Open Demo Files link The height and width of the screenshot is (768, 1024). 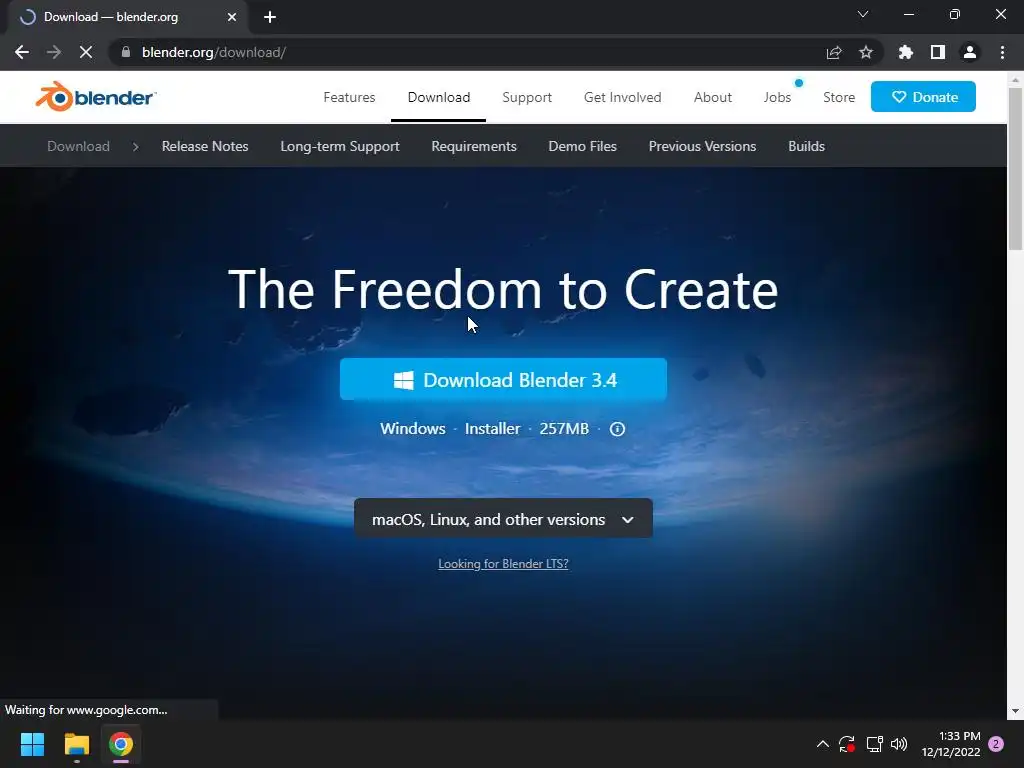pyautogui.click(x=583, y=146)
